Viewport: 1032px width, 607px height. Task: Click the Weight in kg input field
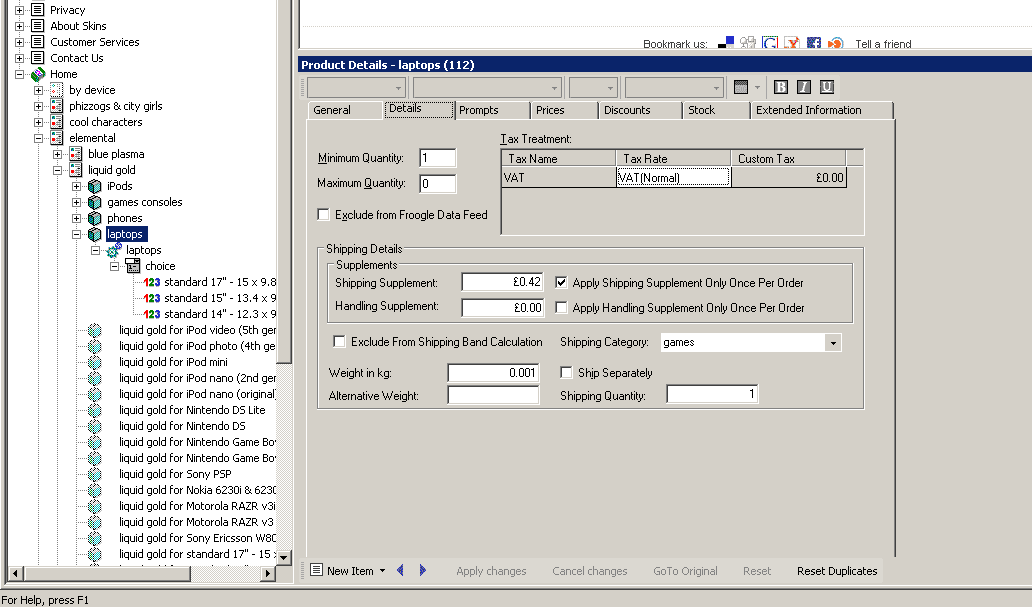point(493,373)
